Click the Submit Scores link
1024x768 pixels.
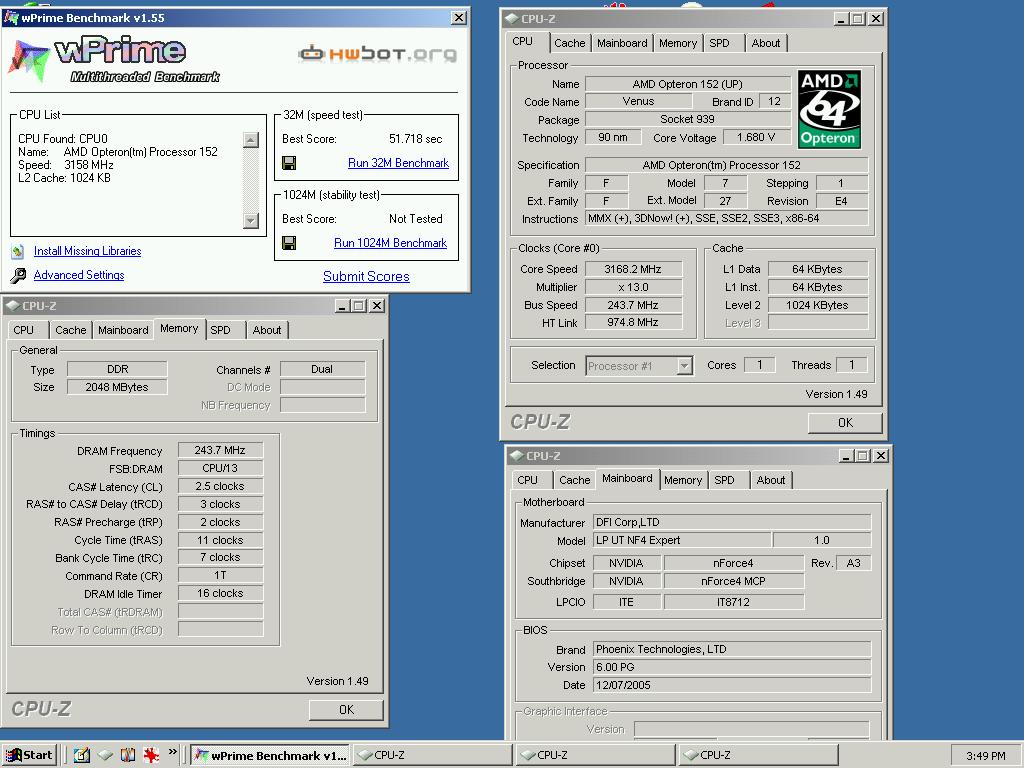[x=366, y=276]
